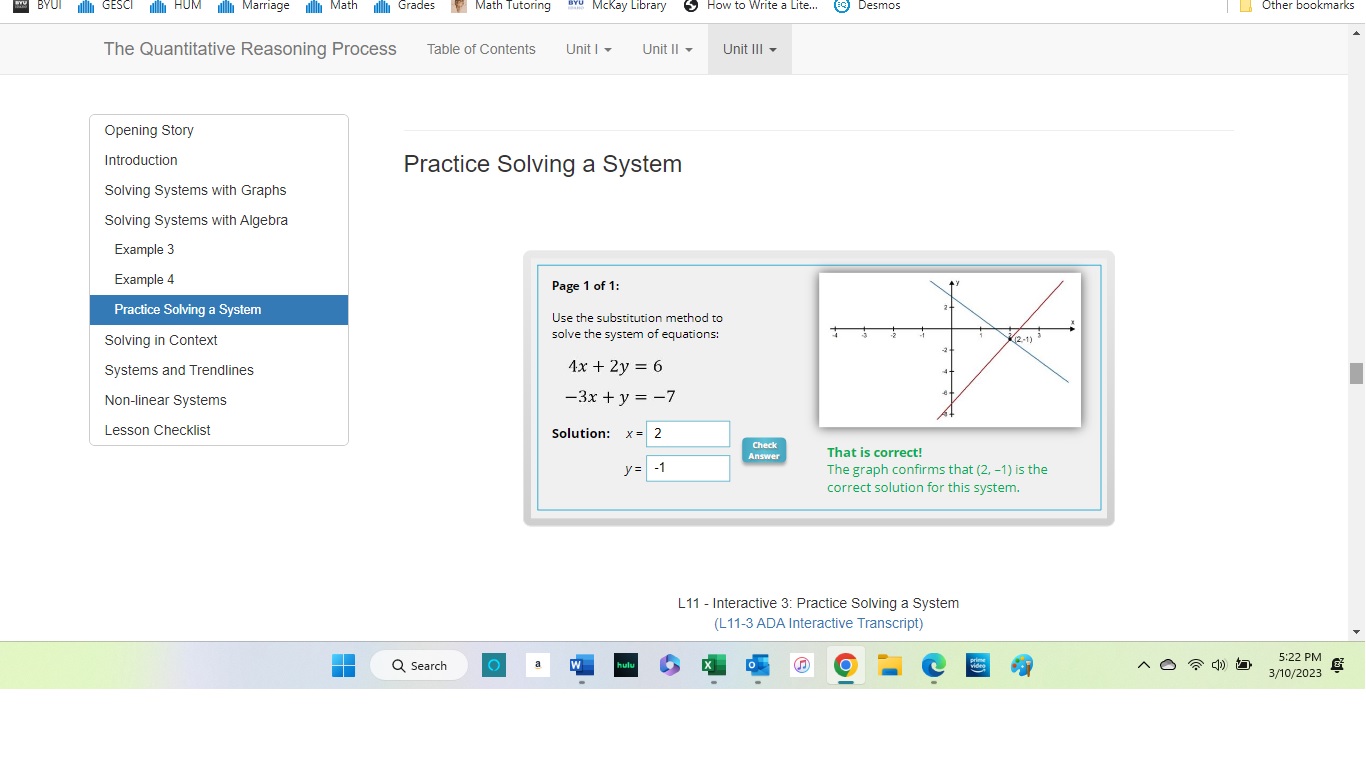Show hidden system tray icons
Image resolution: width=1366 pixels, height=768 pixels.
(1144, 666)
